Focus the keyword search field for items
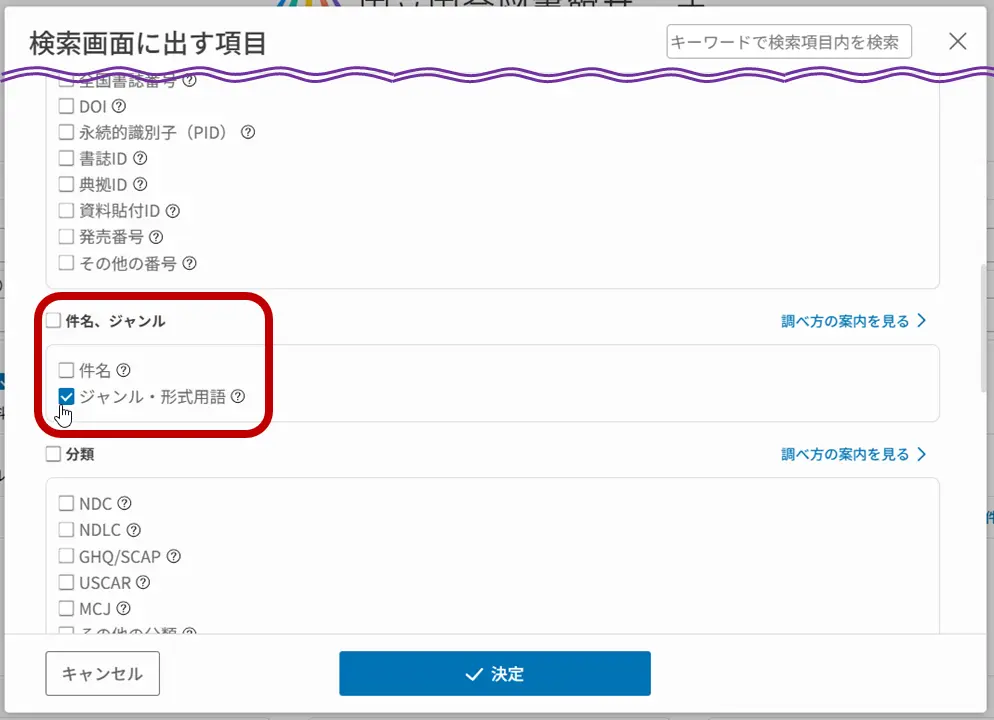This screenshot has height=720, width=994. [788, 42]
